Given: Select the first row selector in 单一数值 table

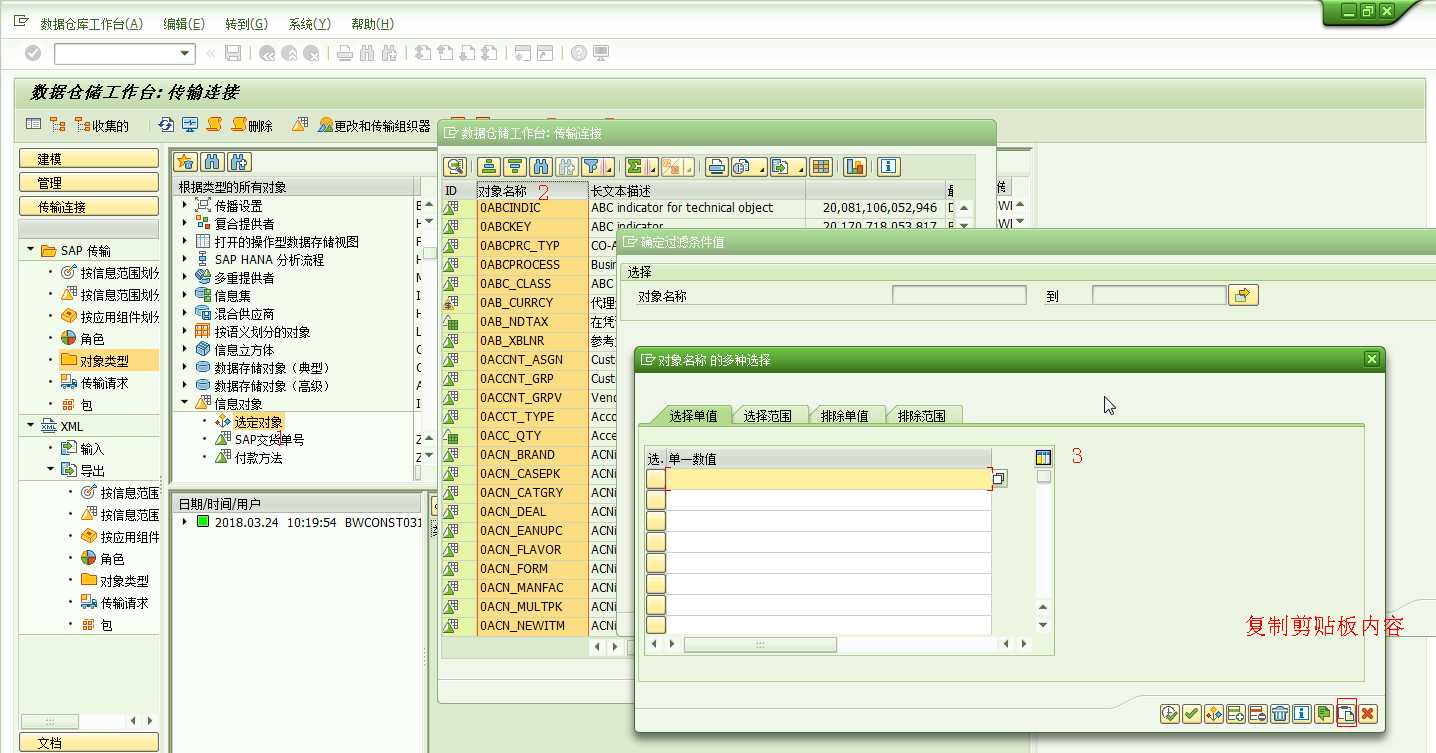Looking at the screenshot, I should [655, 479].
